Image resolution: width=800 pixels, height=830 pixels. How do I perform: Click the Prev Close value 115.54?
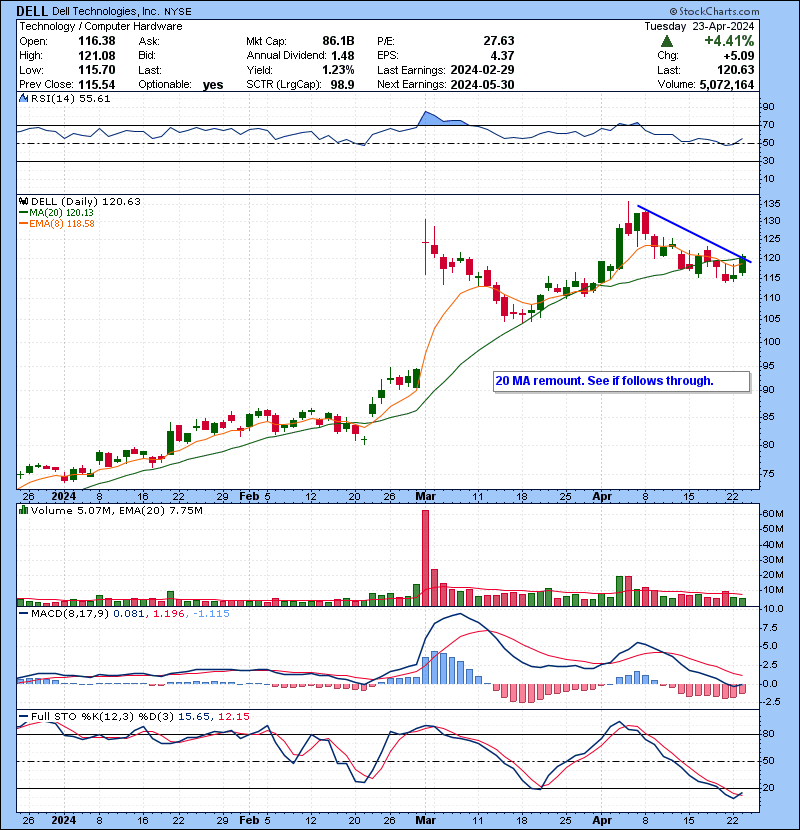tap(97, 84)
